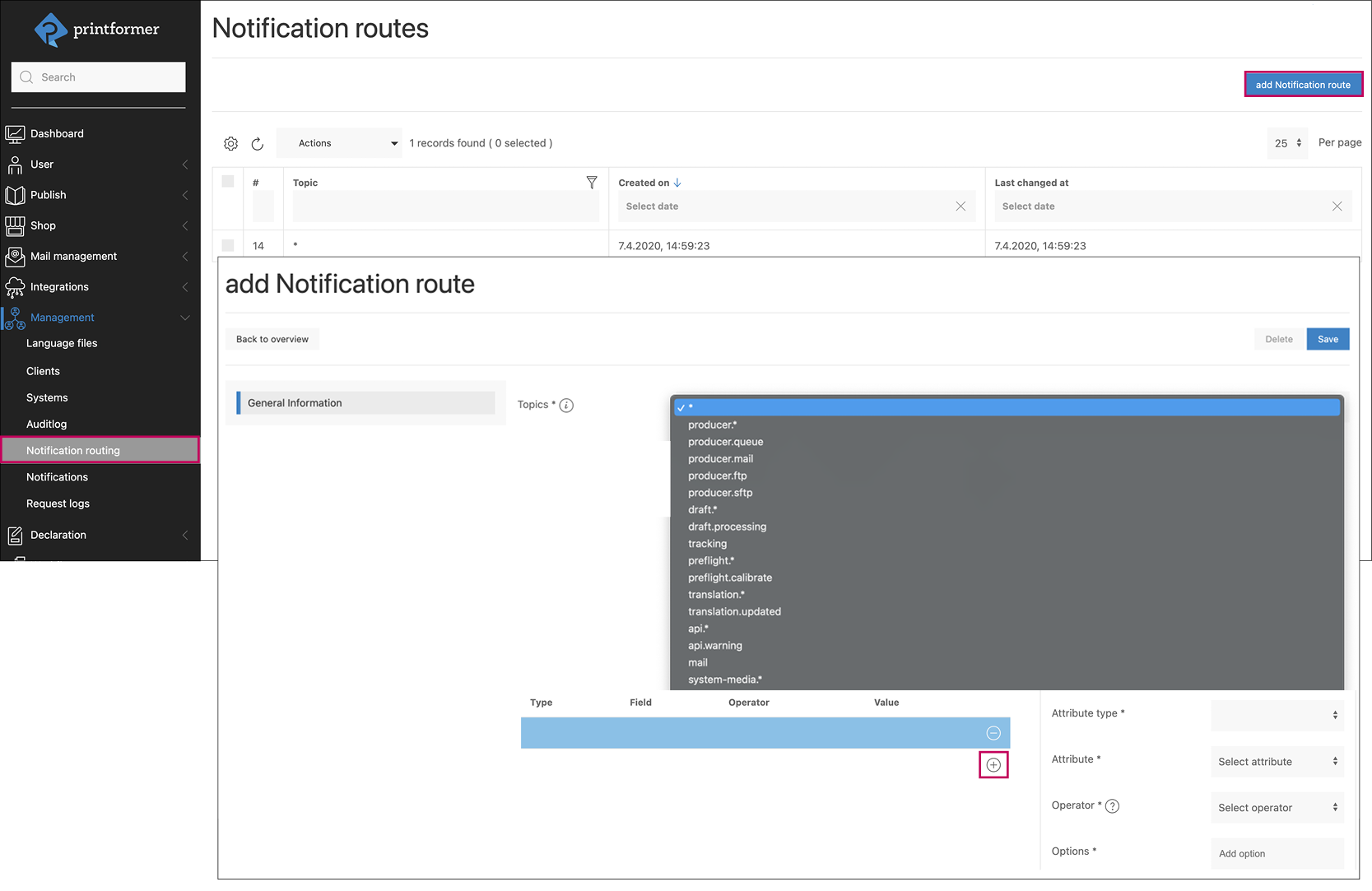This screenshot has width=1372, height=891.
Task: Clear the Created on date filter
Action: coord(960,207)
